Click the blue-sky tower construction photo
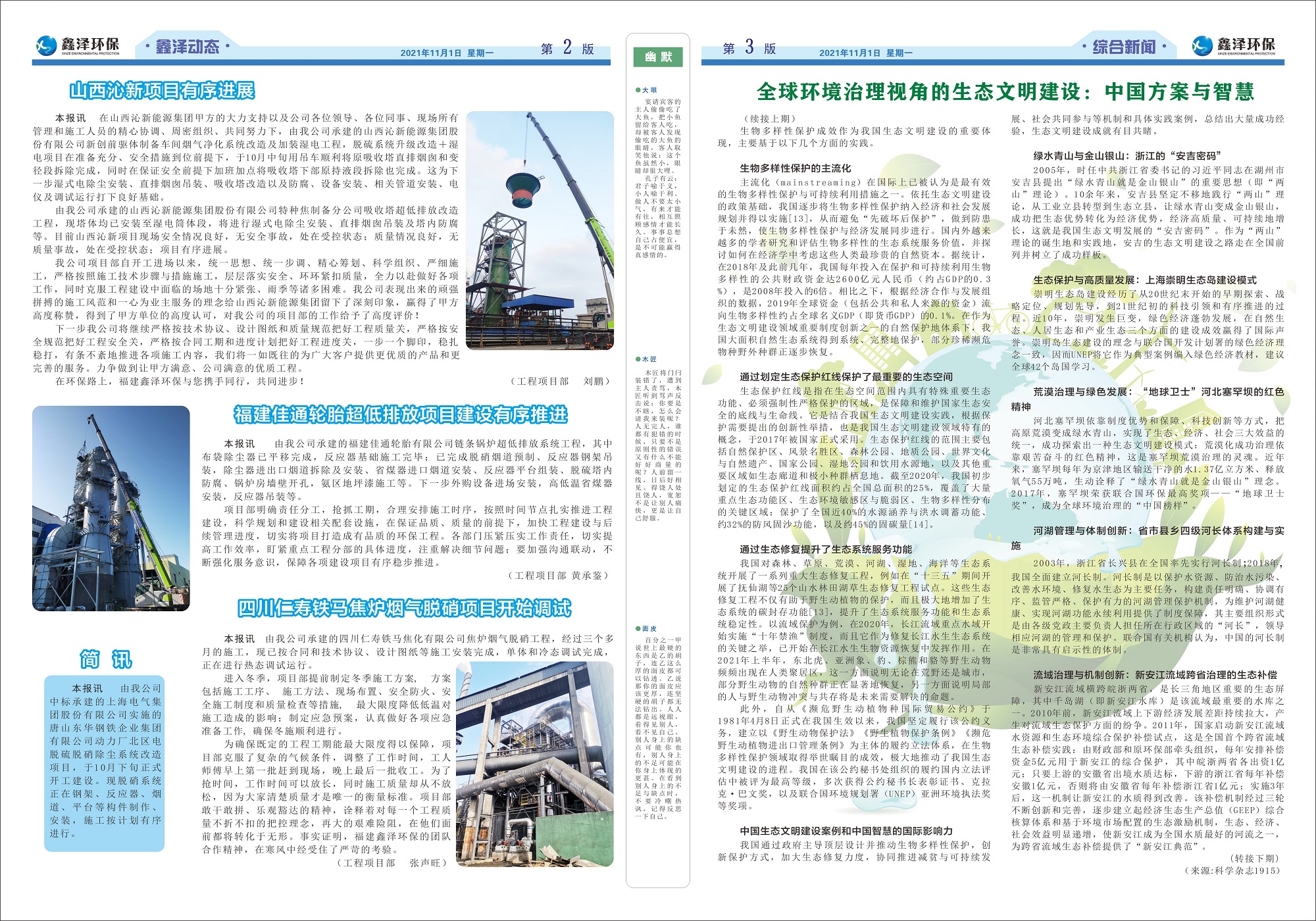 [x=111, y=509]
